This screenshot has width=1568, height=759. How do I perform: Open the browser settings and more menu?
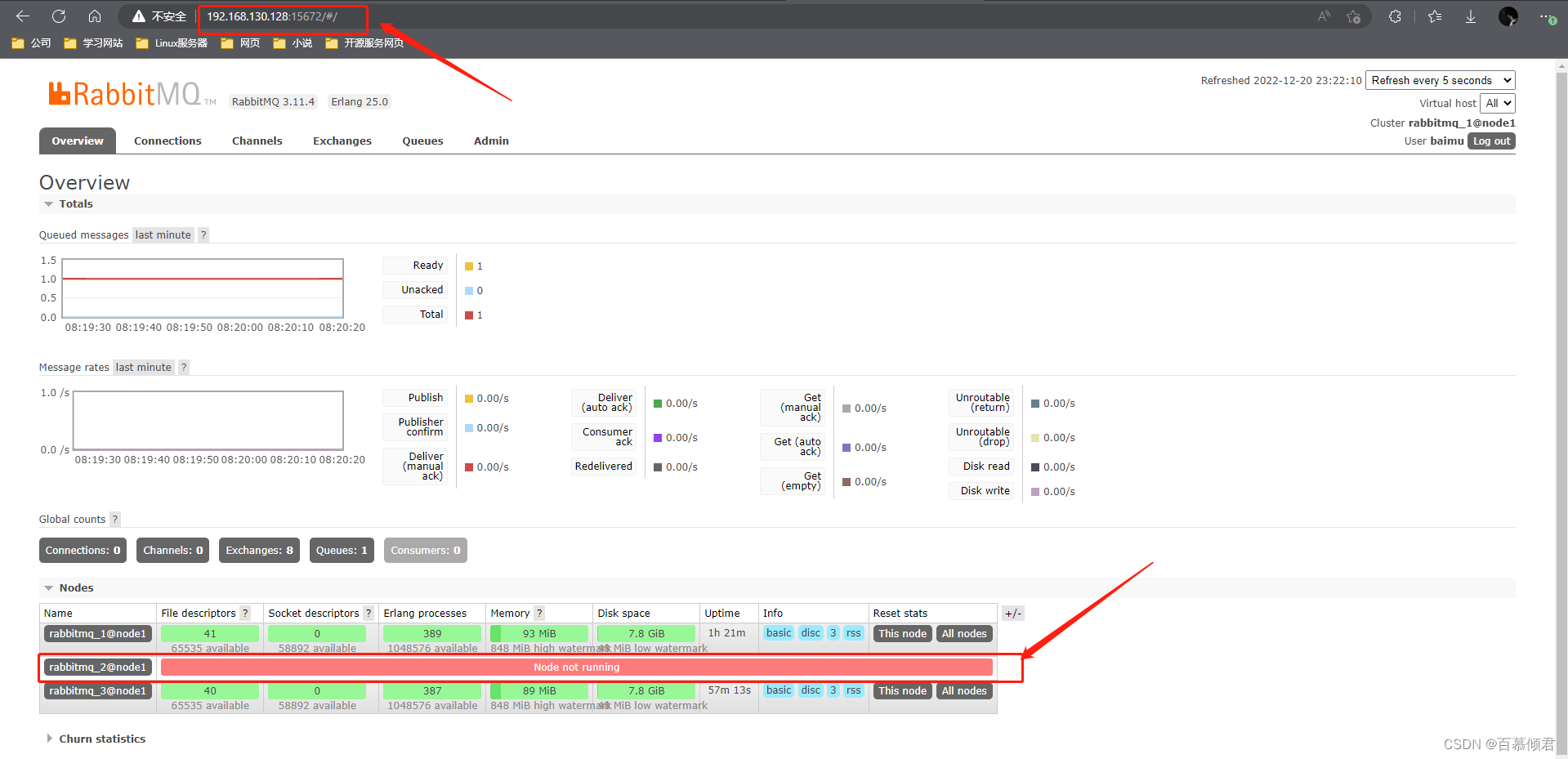(x=1547, y=16)
